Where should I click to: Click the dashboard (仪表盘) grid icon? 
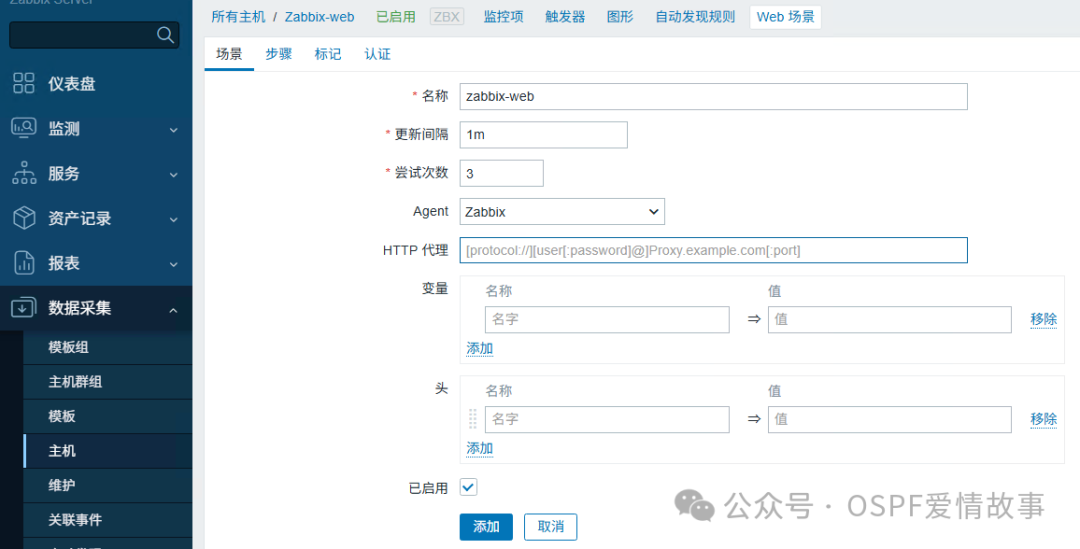pos(24,83)
